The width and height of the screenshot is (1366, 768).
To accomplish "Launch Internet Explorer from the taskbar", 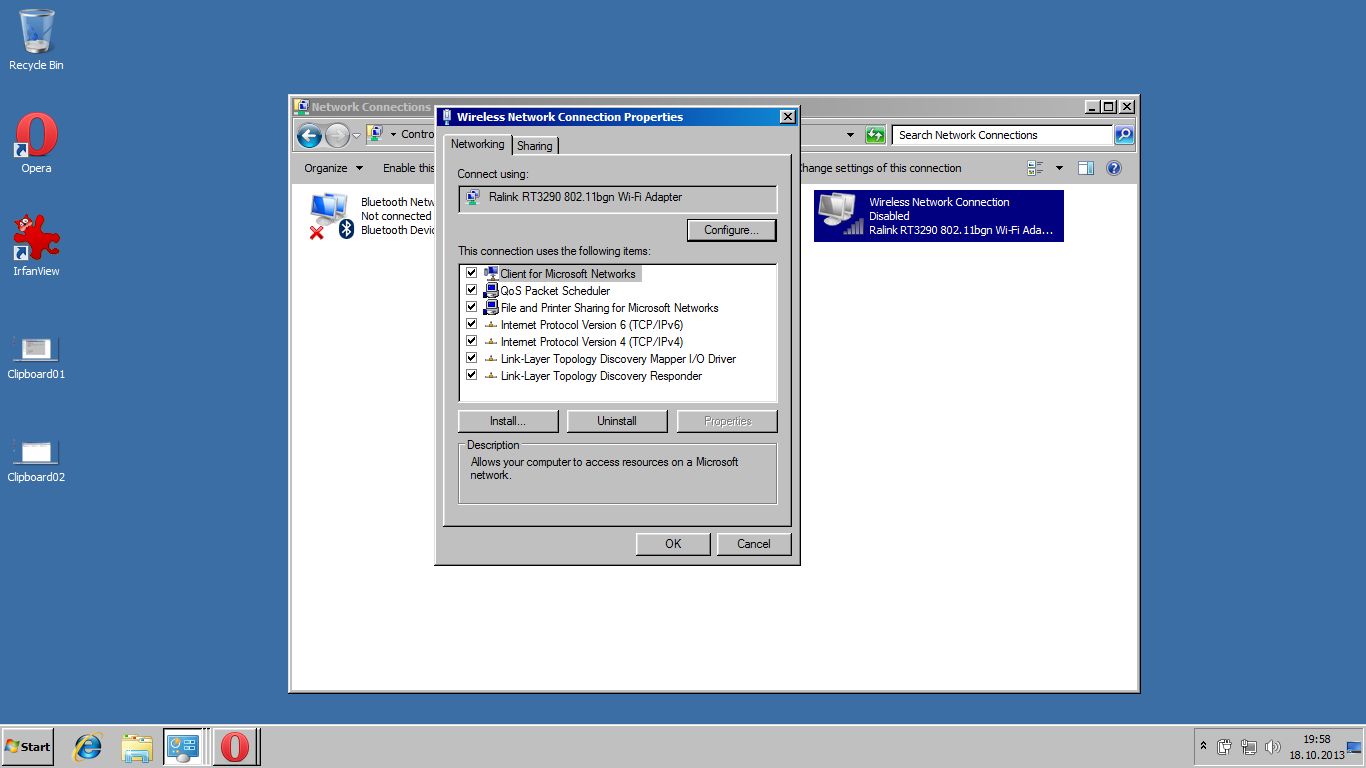I will 88,746.
